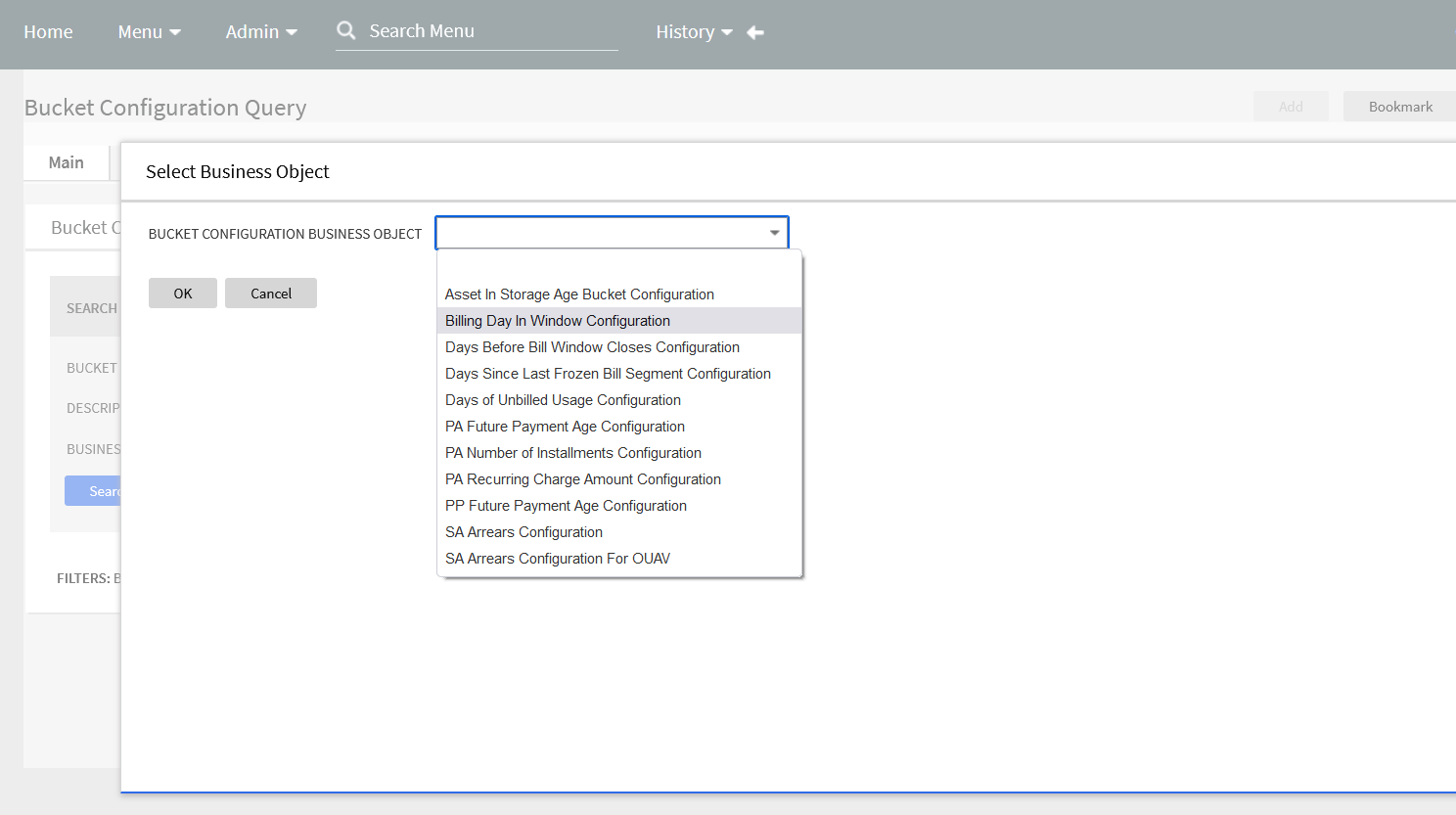Confirm selection with the OK button
Screen dimensions: 1456x815
click(x=182, y=293)
